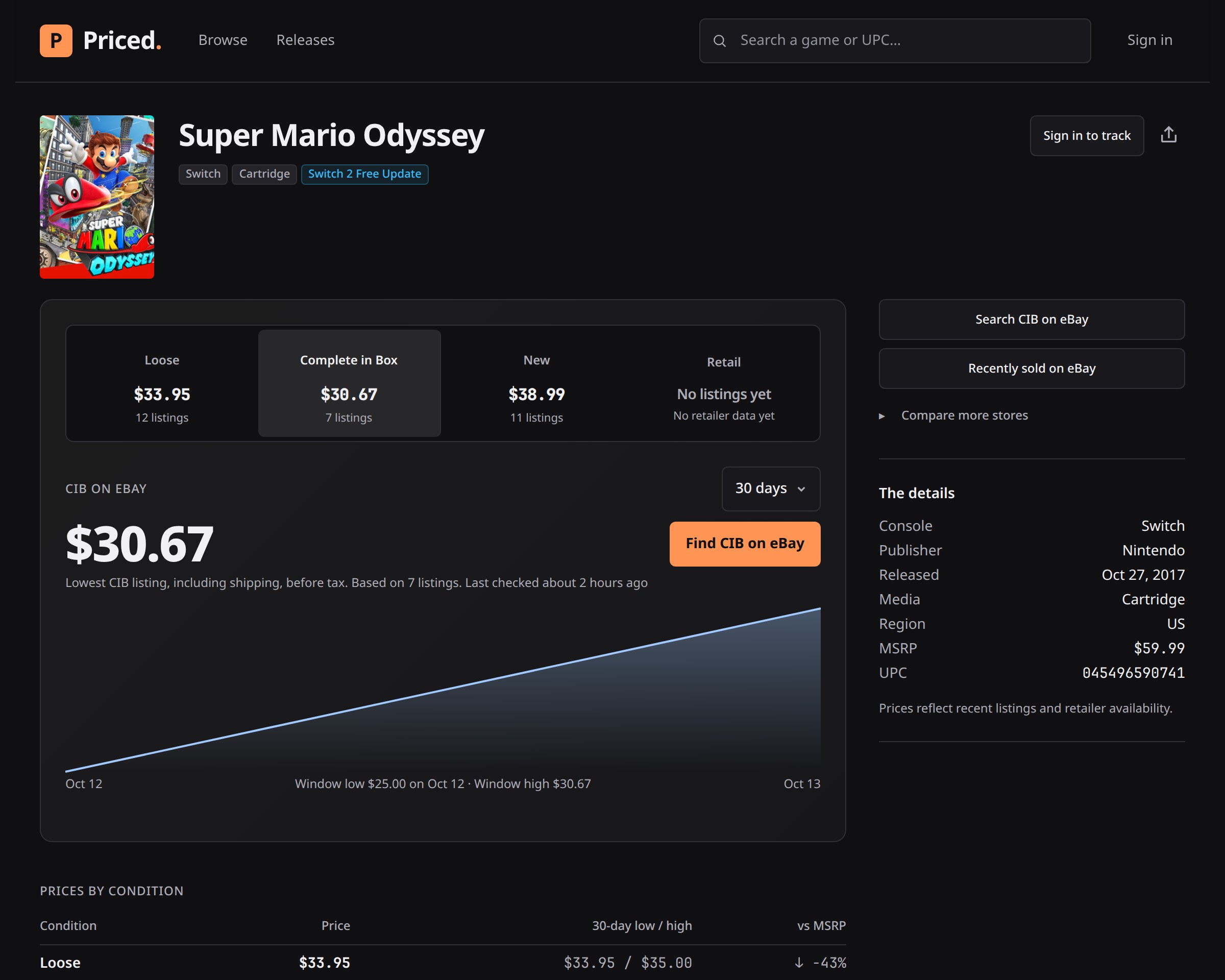The width and height of the screenshot is (1225, 980).
Task: Click the Region value US
Action: point(1175,624)
